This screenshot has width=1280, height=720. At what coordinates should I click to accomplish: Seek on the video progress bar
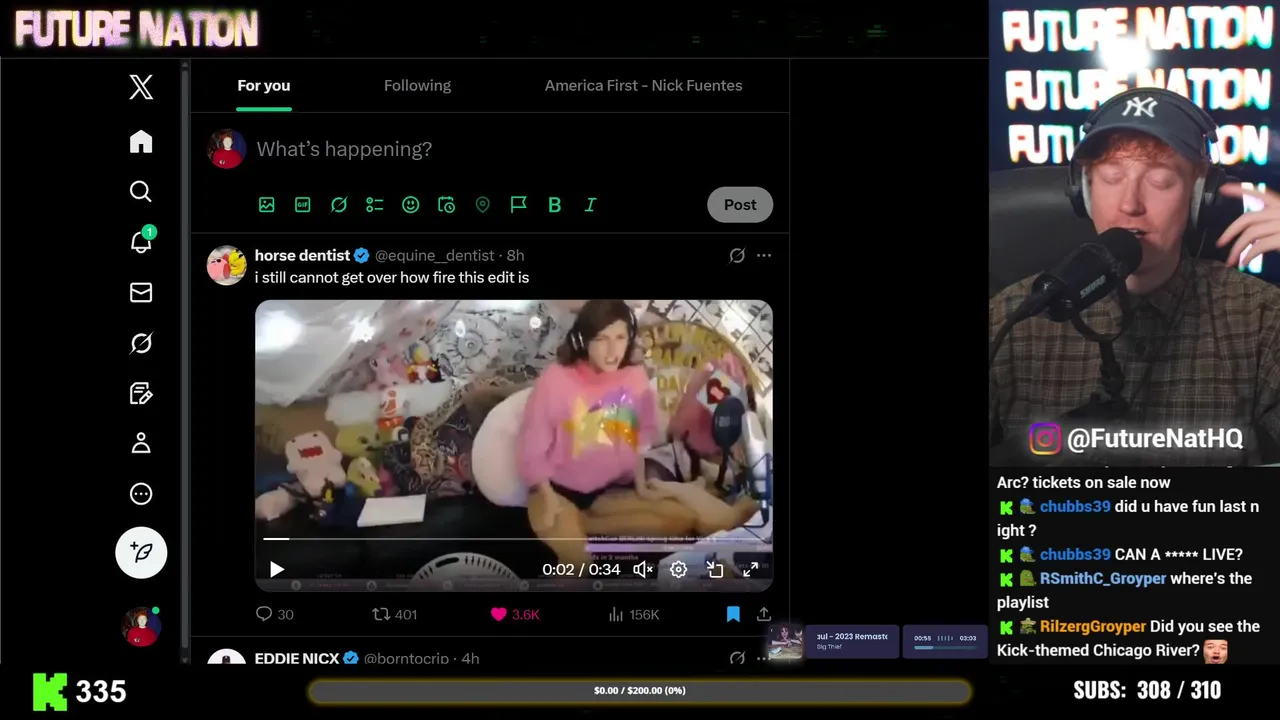[x=514, y=539]
